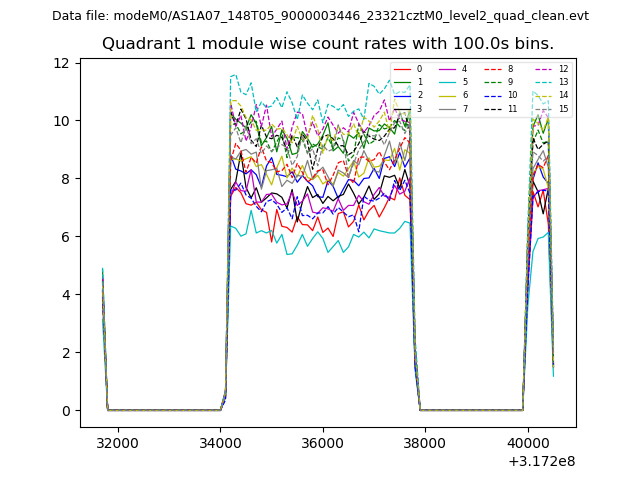This screenshot has height=480, width=640.
Task: Click the x-axis tick label 34000
Action: tap(220, 443)
